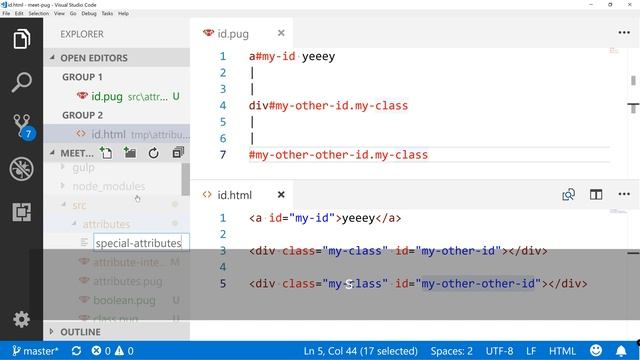Click line 1 'a#my-id yeeey' in id.pug
The width and height of the screenshot is (640, 360).
pos(292,56)
